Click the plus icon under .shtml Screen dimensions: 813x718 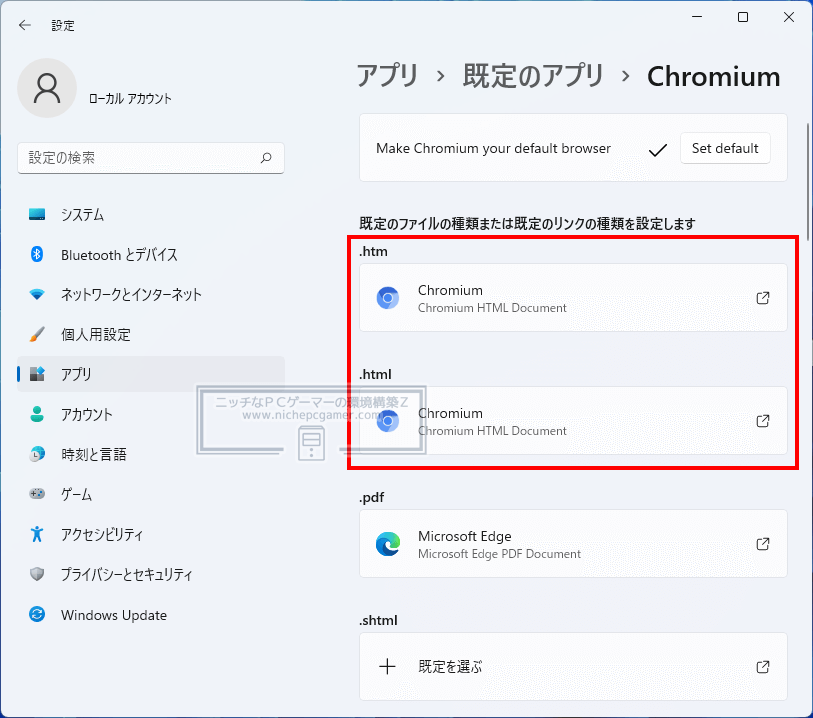[387, 666]
